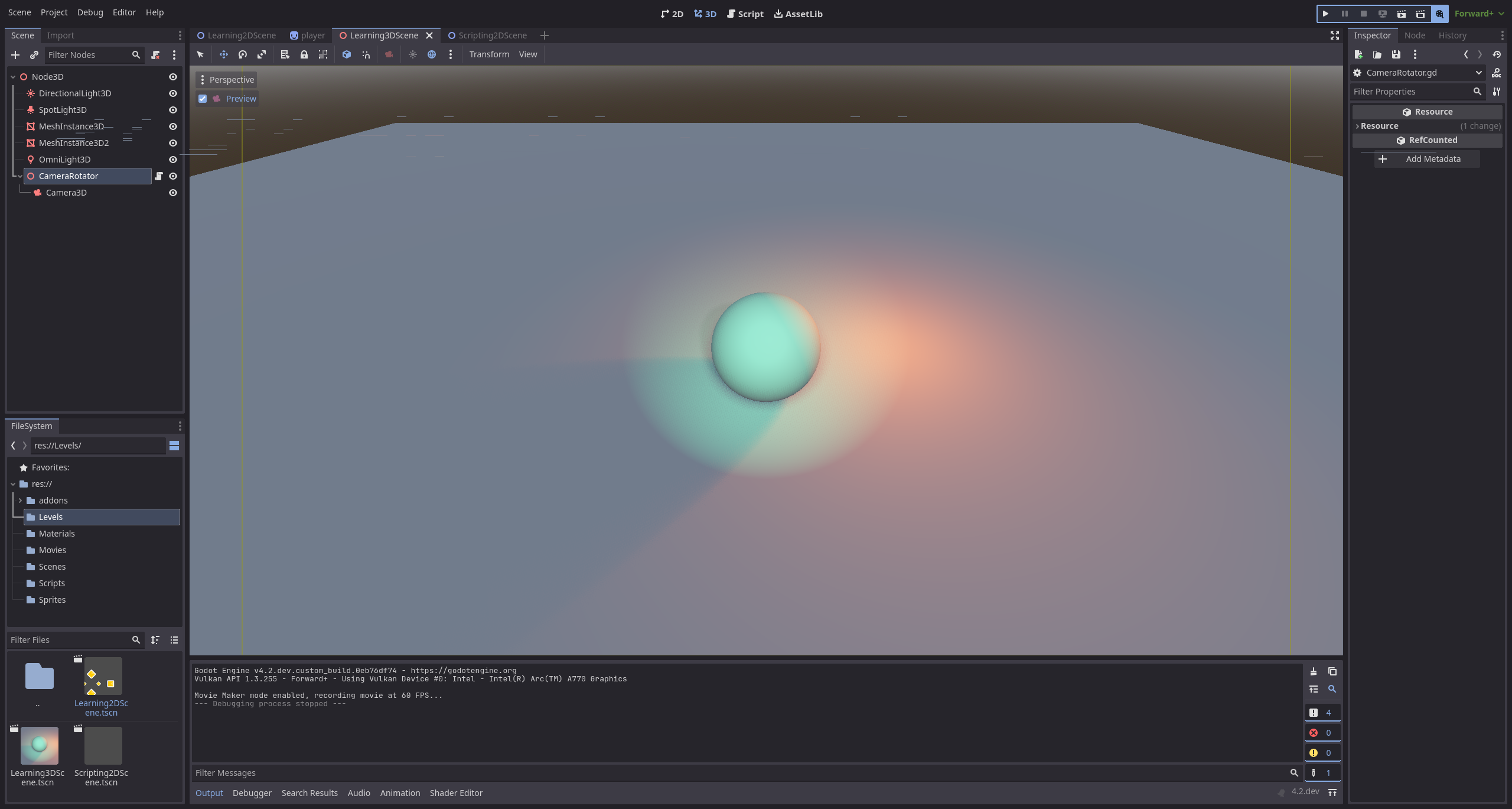
Task: Hide the DirectionalLight3D node
Action: tap(172, 93)
